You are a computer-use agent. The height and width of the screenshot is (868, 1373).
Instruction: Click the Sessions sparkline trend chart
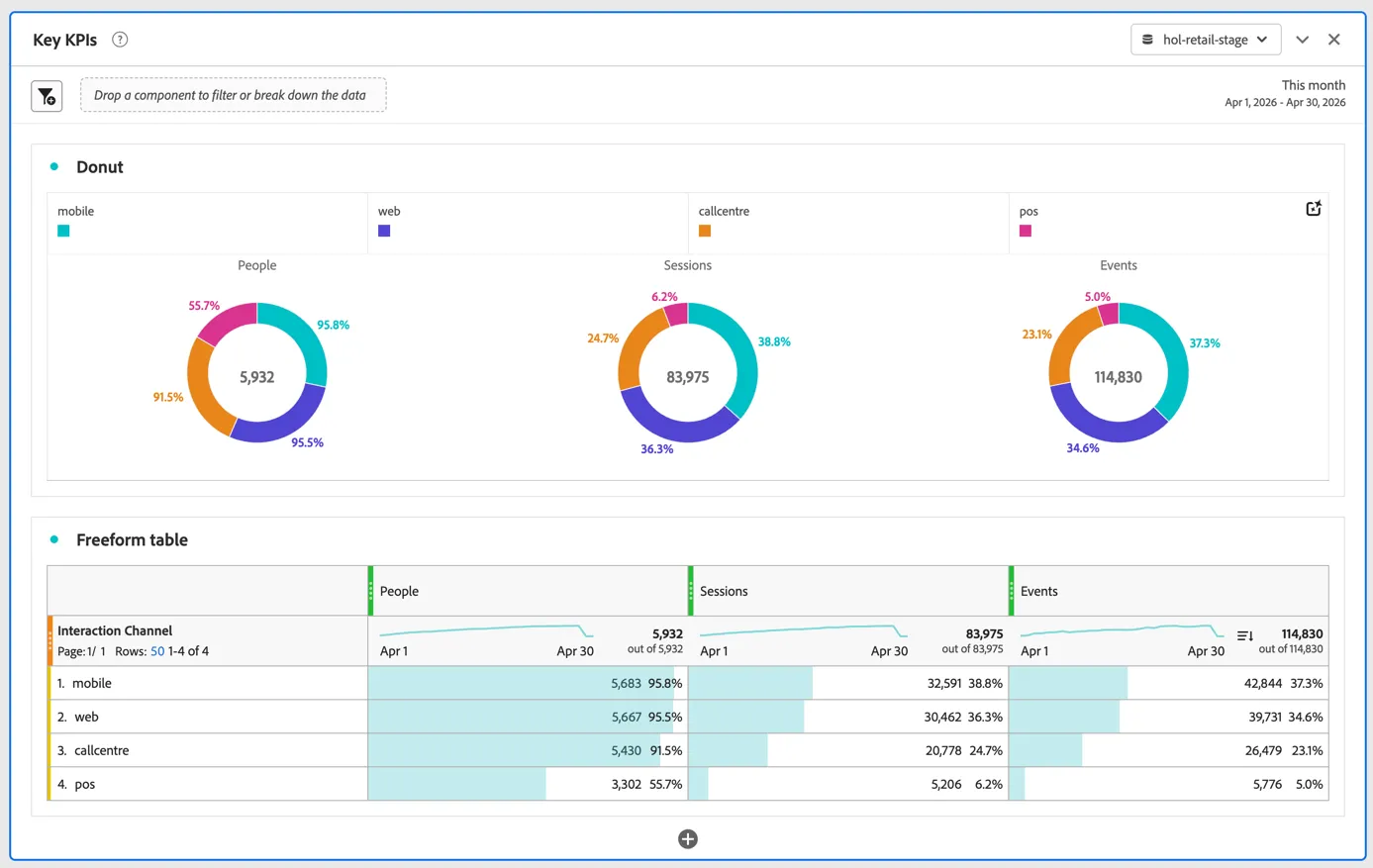803,630
